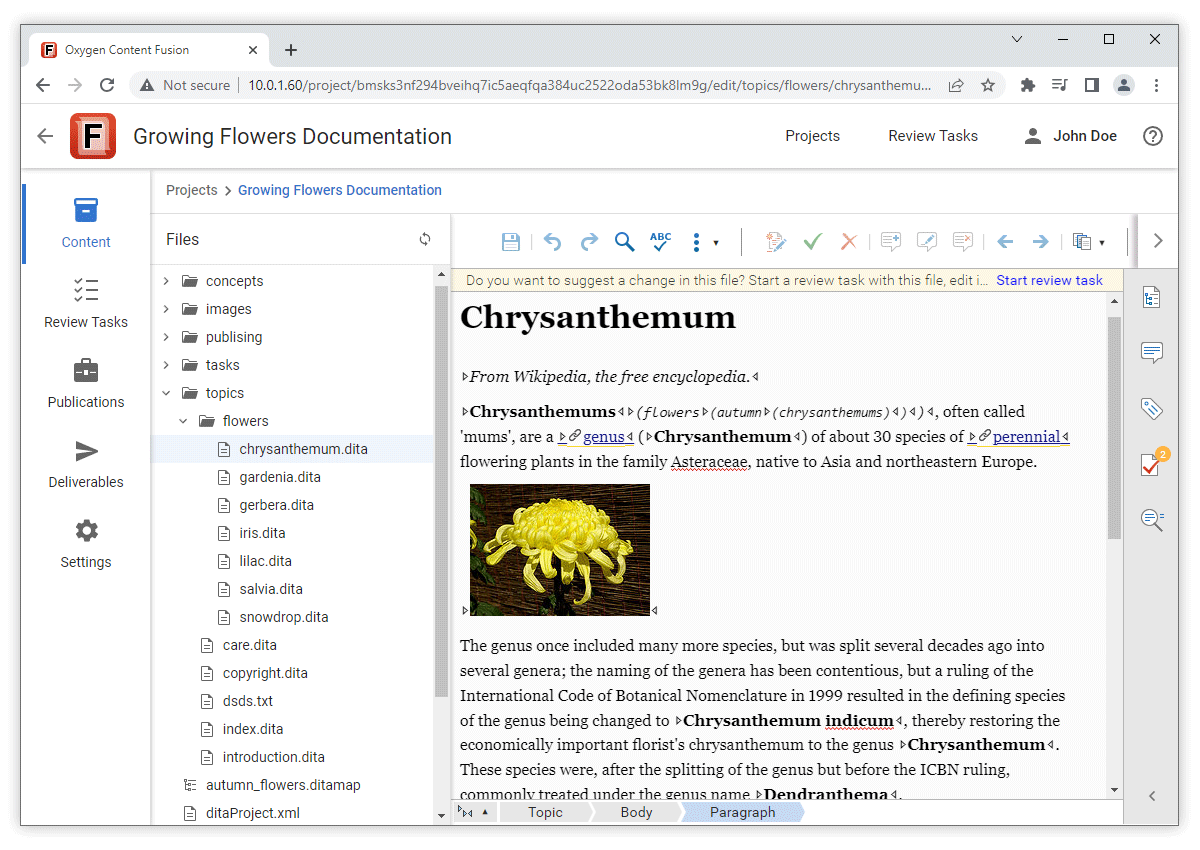Open Settings in left sidebar

(86, 543)
